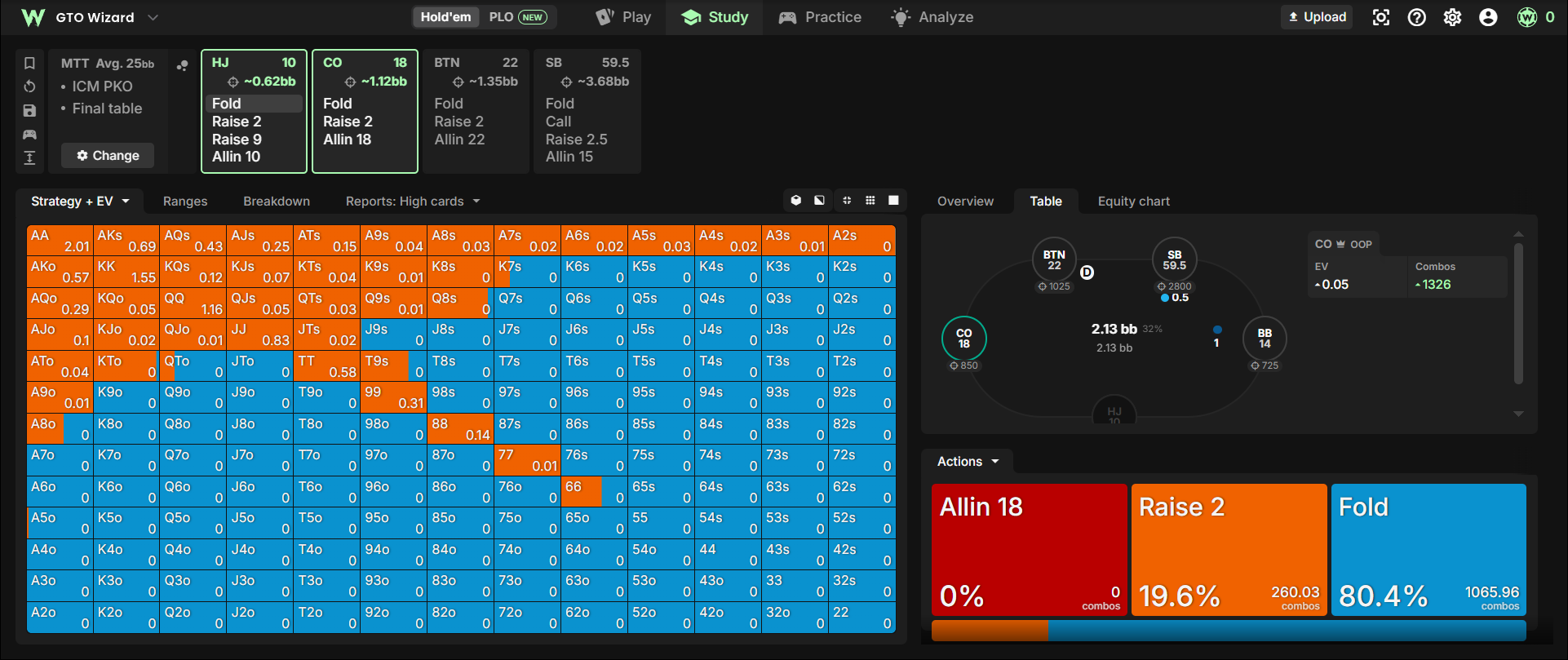The height and width of the screenshot is (660, 1568).
Task: Open the Practice section
Action: click(x=820, y=17)
